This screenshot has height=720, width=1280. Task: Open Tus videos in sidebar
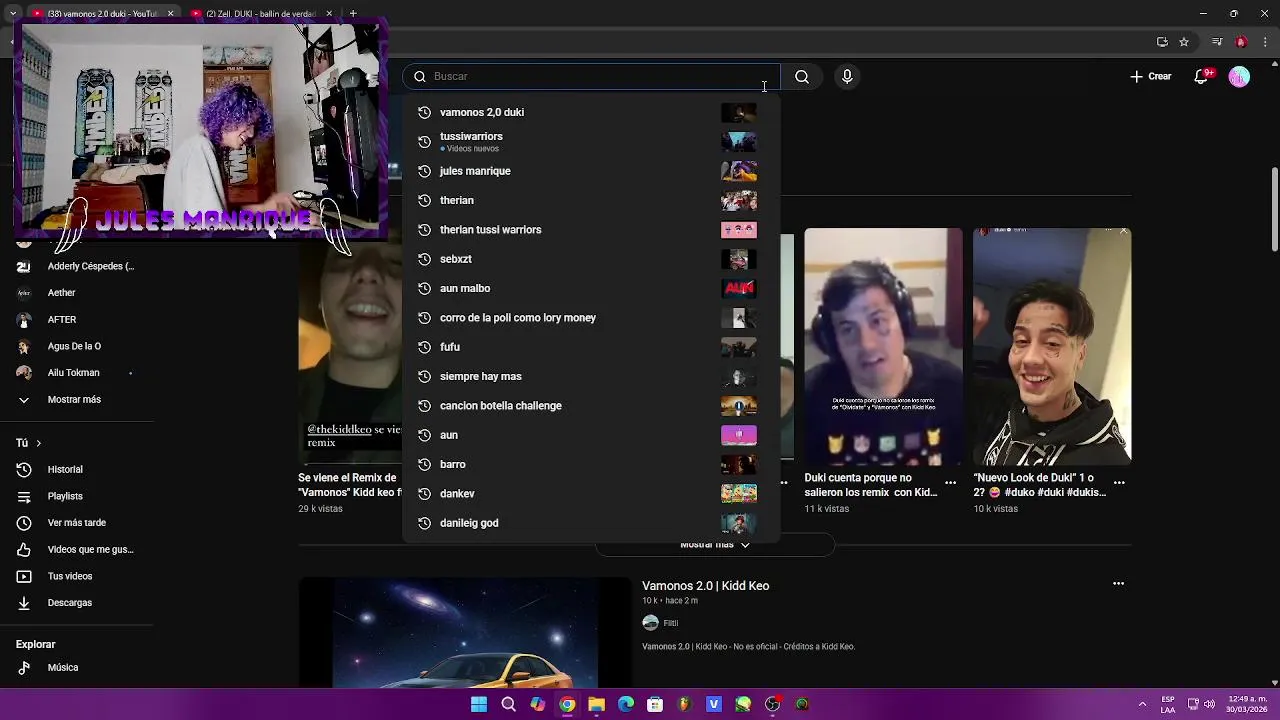click(x=77, y=576)
